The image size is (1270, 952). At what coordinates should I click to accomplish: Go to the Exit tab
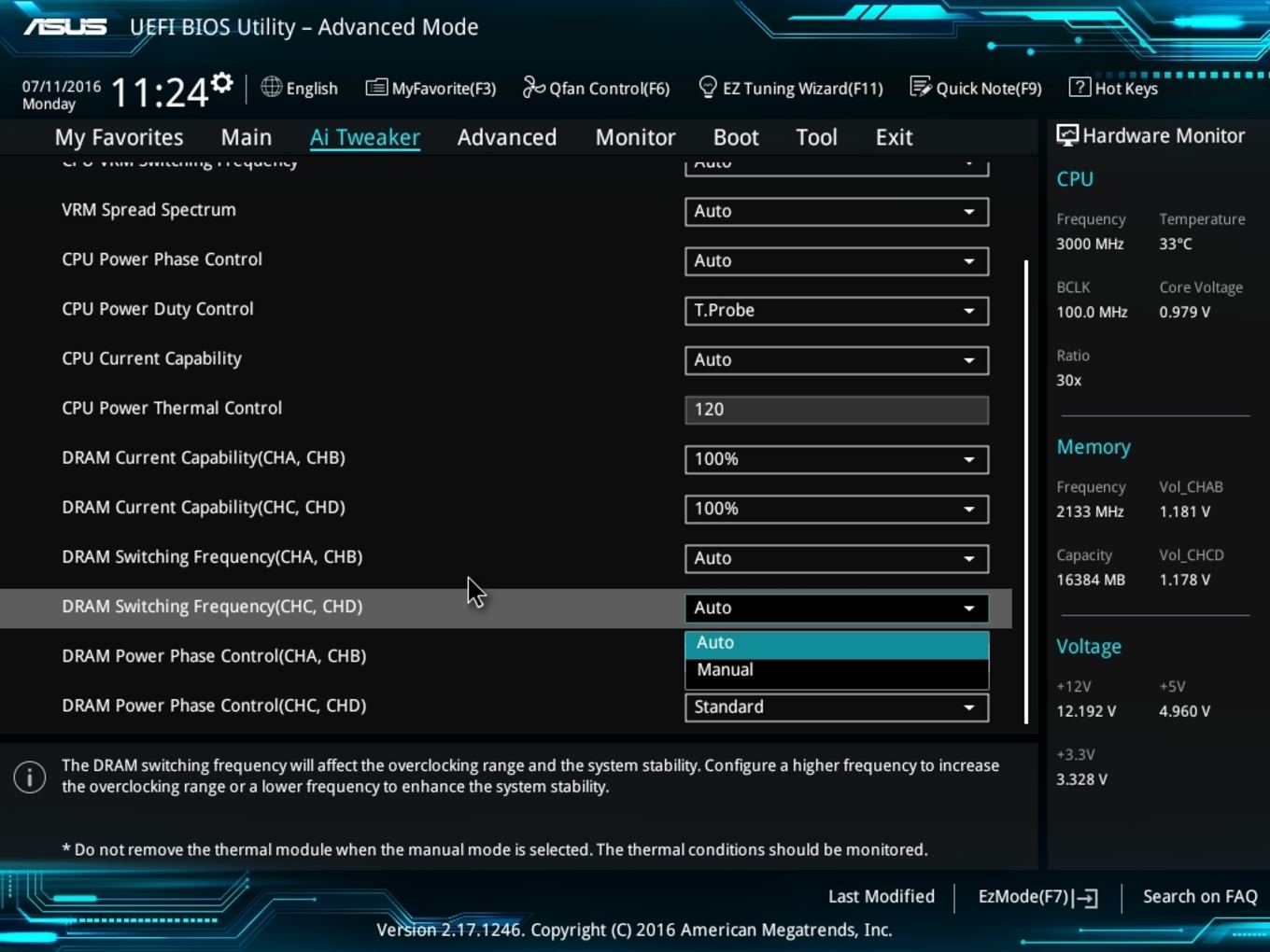[x=894, y=137]
